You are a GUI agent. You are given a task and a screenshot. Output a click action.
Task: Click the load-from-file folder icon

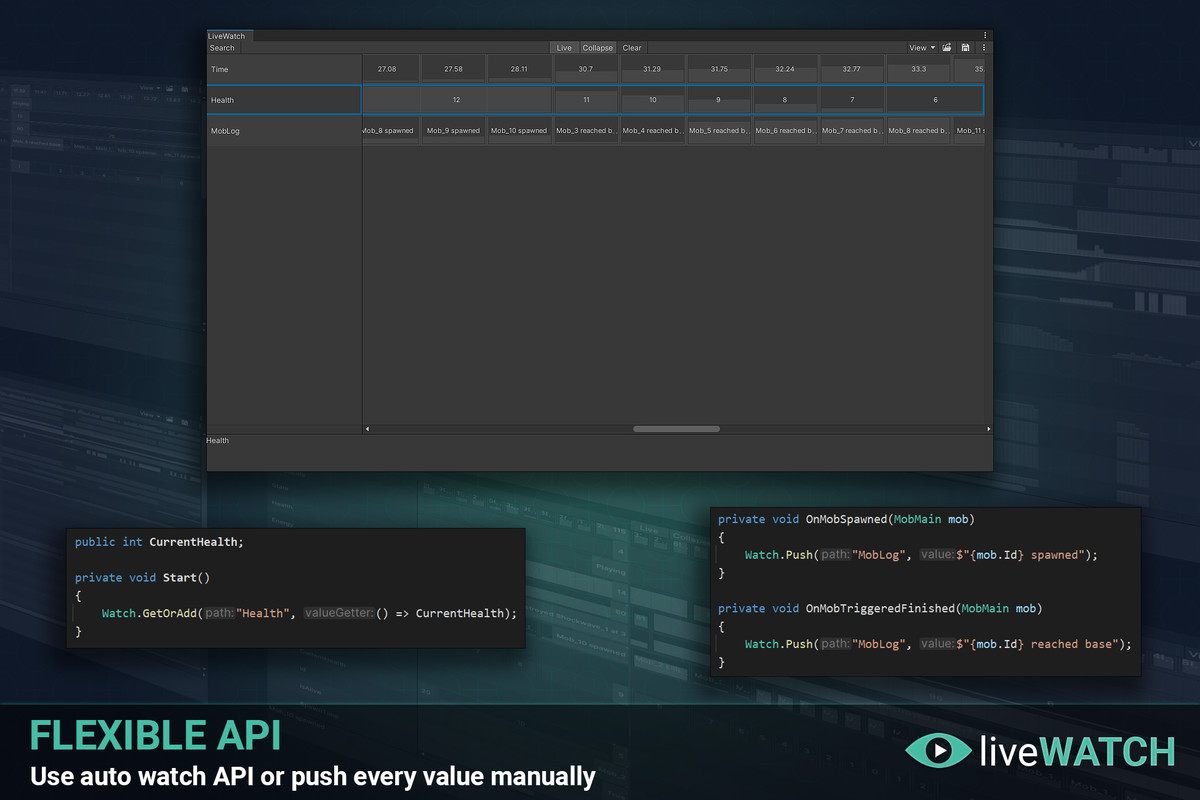(947, 48)
